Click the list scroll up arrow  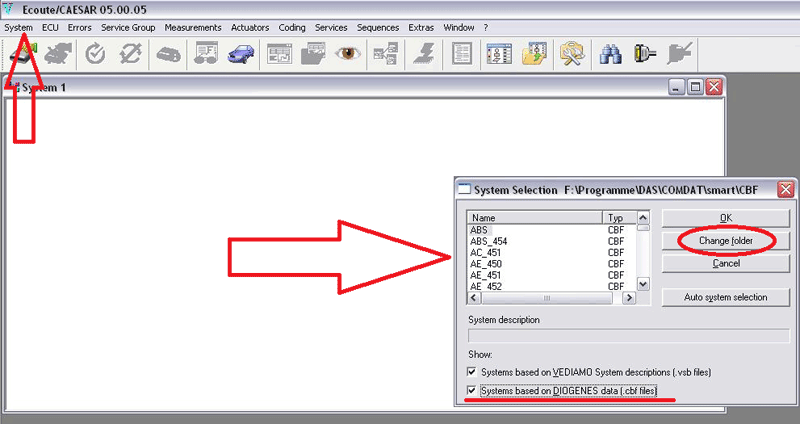(643, 217)
